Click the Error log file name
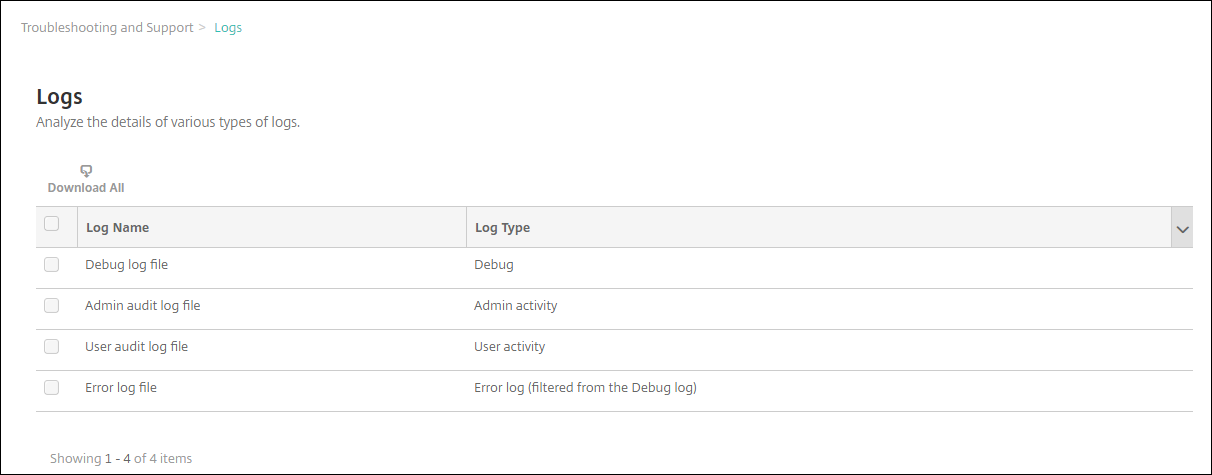 point(121,388)
